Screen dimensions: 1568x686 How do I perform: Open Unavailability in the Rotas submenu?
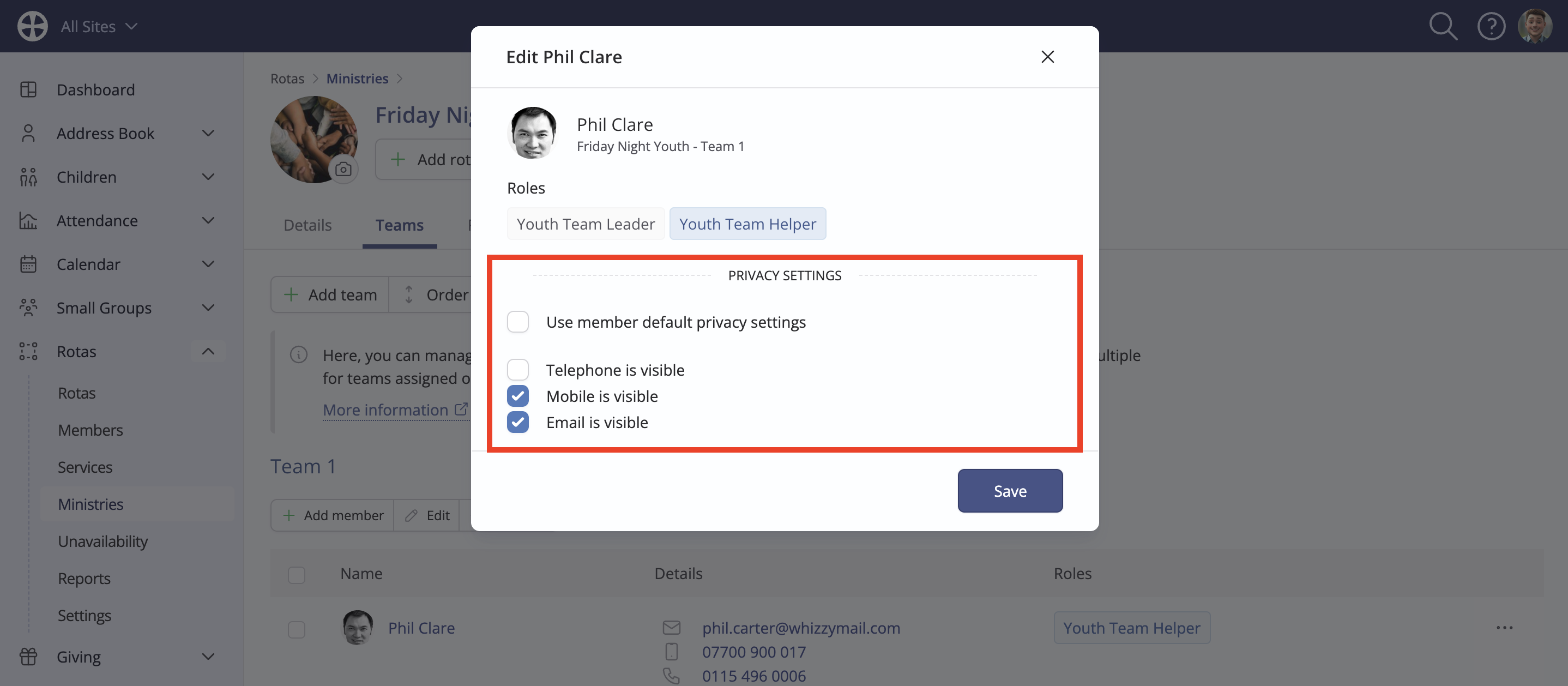[x=102, y=541]
